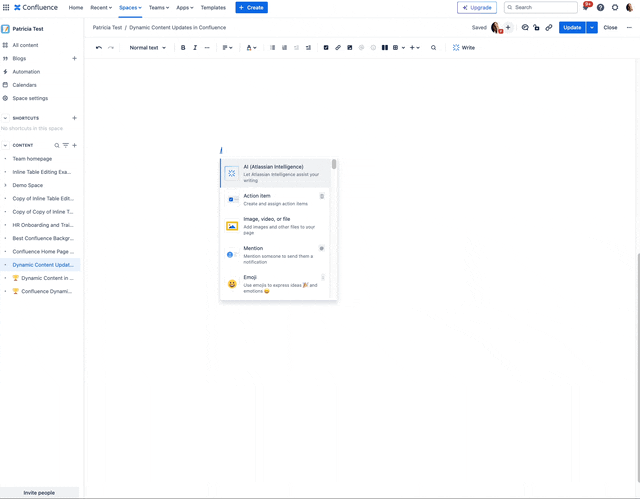Open the Normal text style dropdown

[147, 48]
